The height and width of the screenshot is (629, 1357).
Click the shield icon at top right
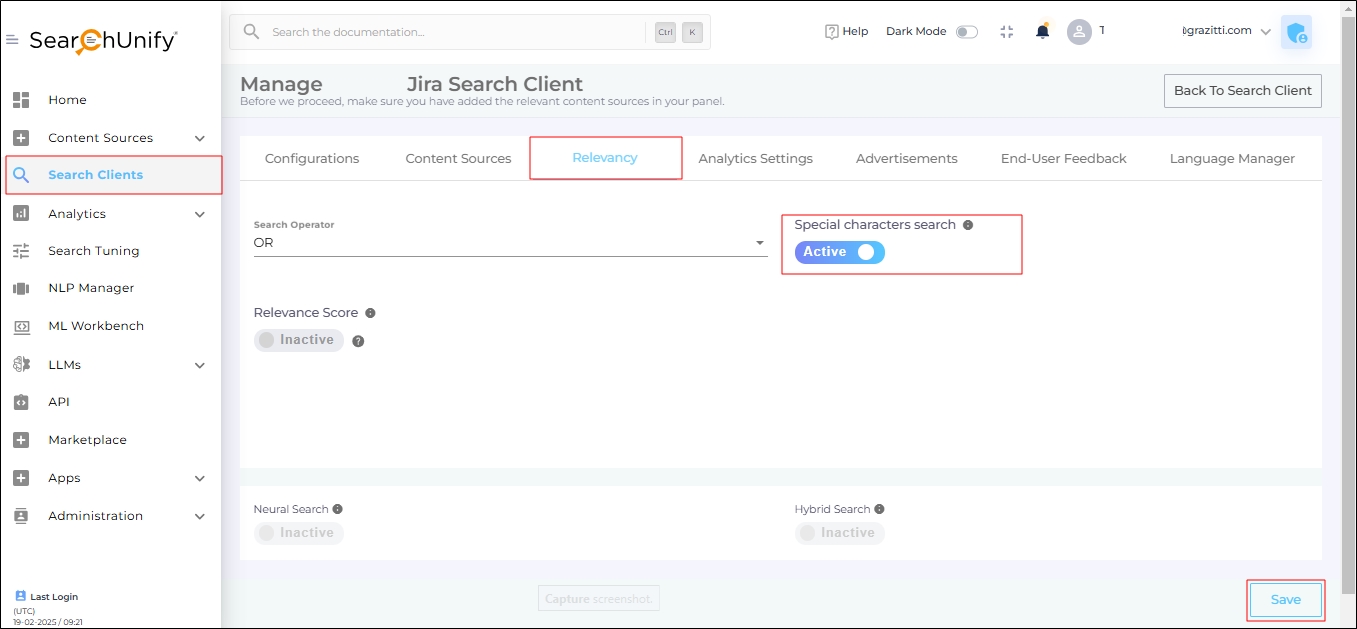pyautogui.click(x=1296, y=32)
